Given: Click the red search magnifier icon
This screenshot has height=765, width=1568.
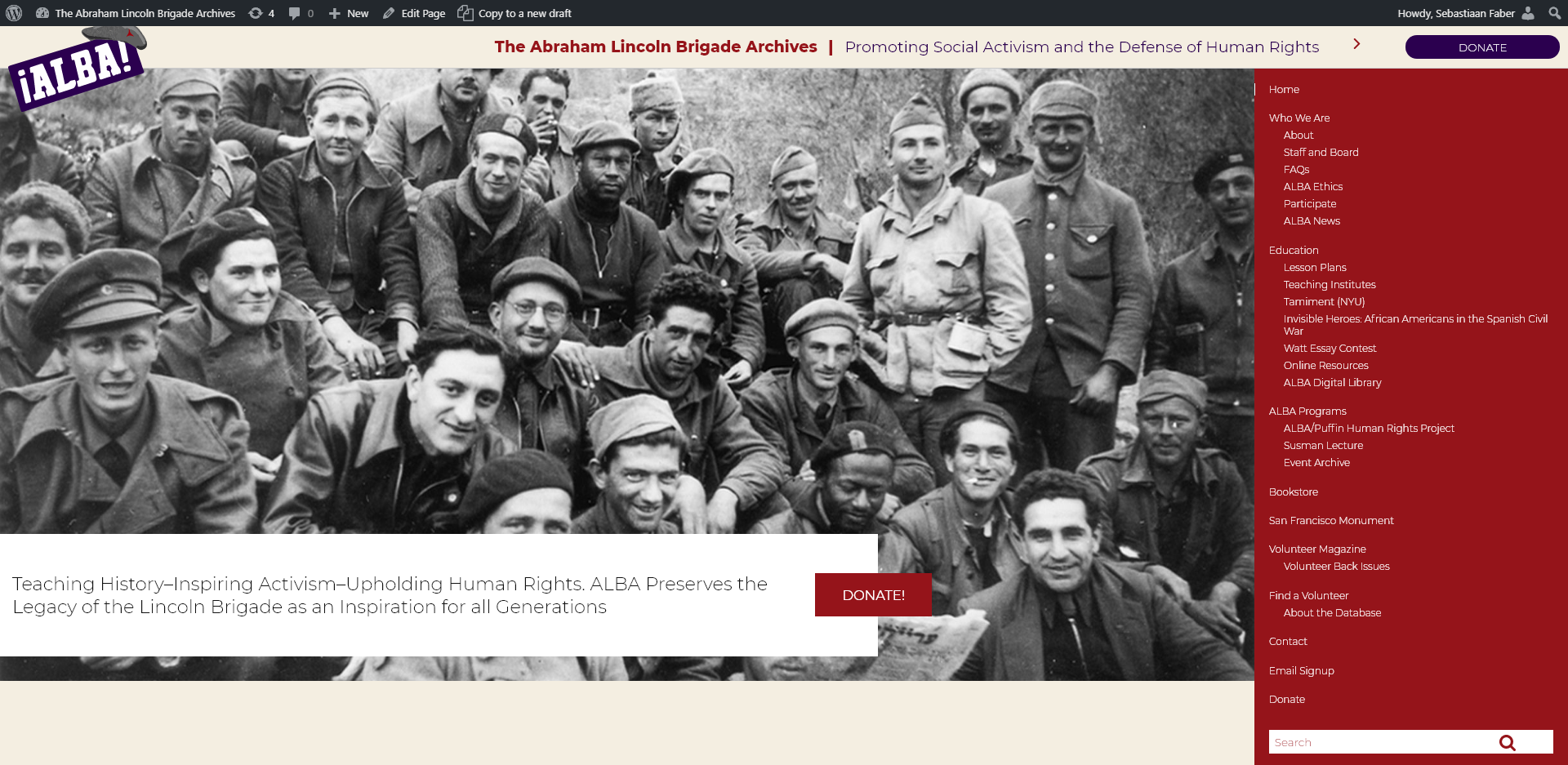Looking at the screenshot, I should click(1508, 742).
